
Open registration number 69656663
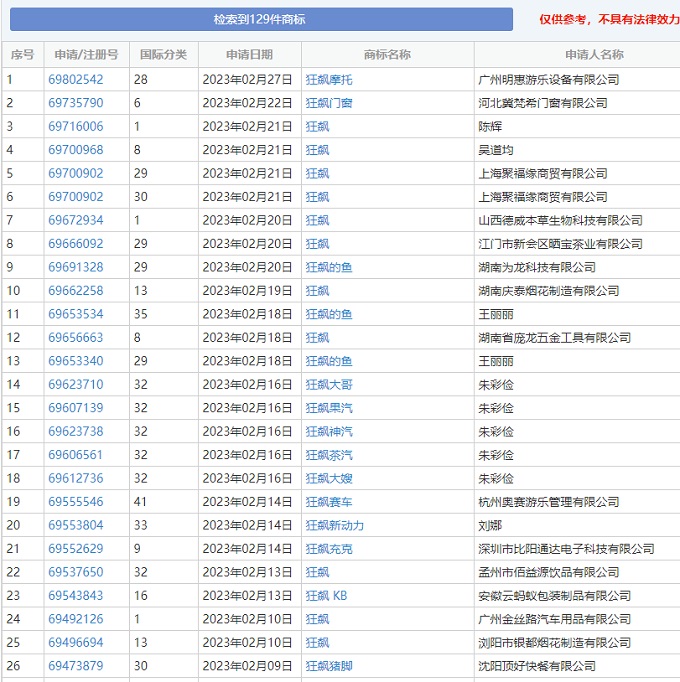pyautogui.click(x=76, y=338)
